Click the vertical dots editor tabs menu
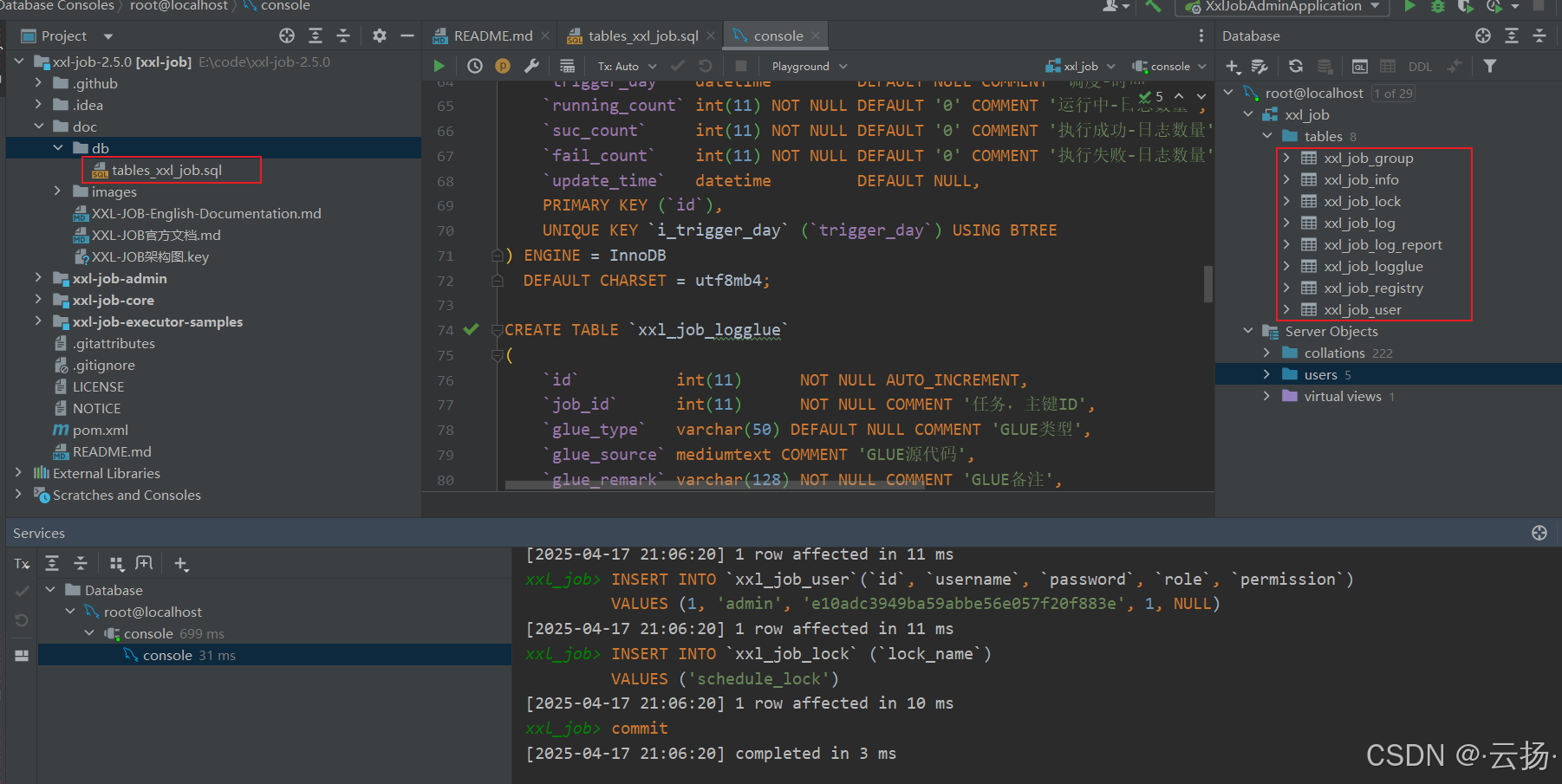This screenshot has height=784, width=1562. tap(1201, 36)
